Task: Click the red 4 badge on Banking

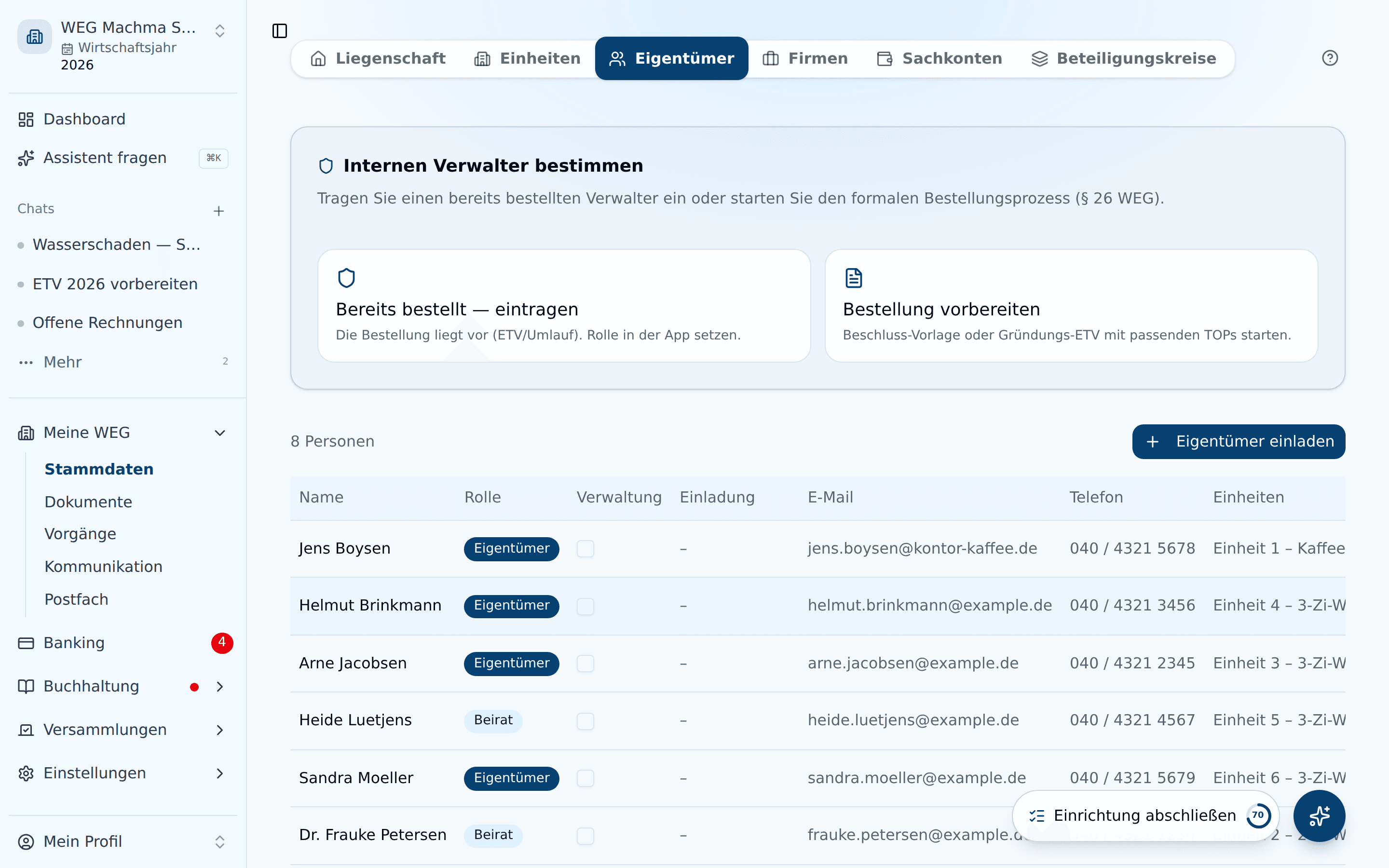Action: tap(222, 643)
